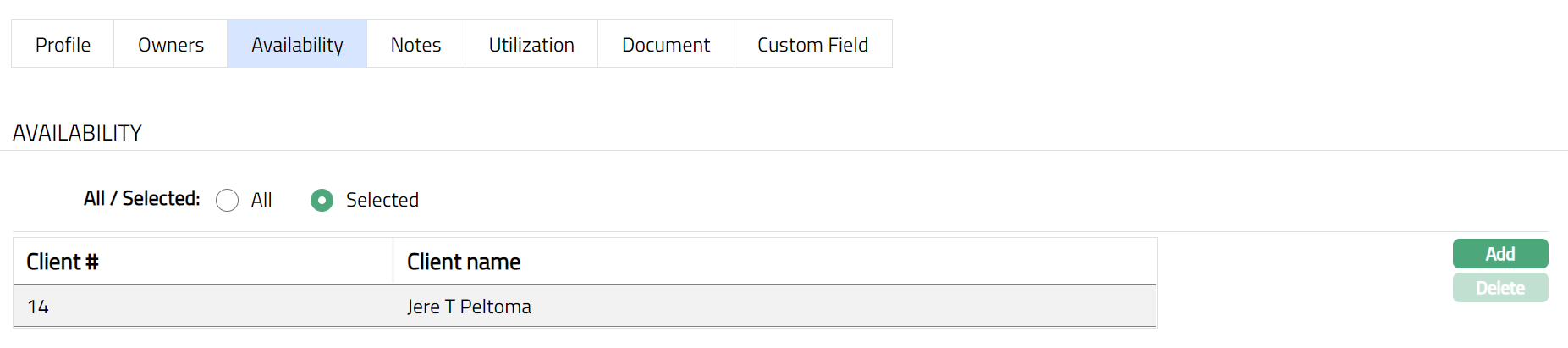Screen dimensions: 1568x348
Task: Open the Profile tab
Action: [x=63, y=45]
